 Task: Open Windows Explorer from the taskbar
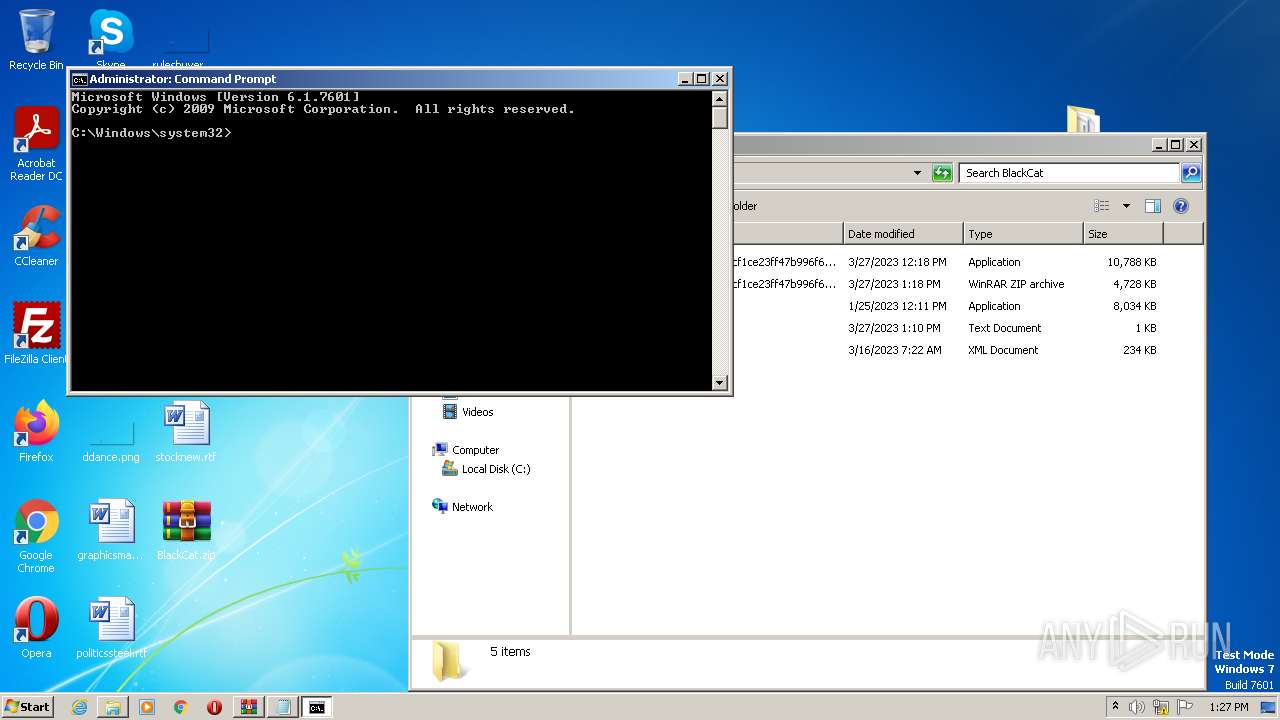pyautogui.click(x=113, y=707)
